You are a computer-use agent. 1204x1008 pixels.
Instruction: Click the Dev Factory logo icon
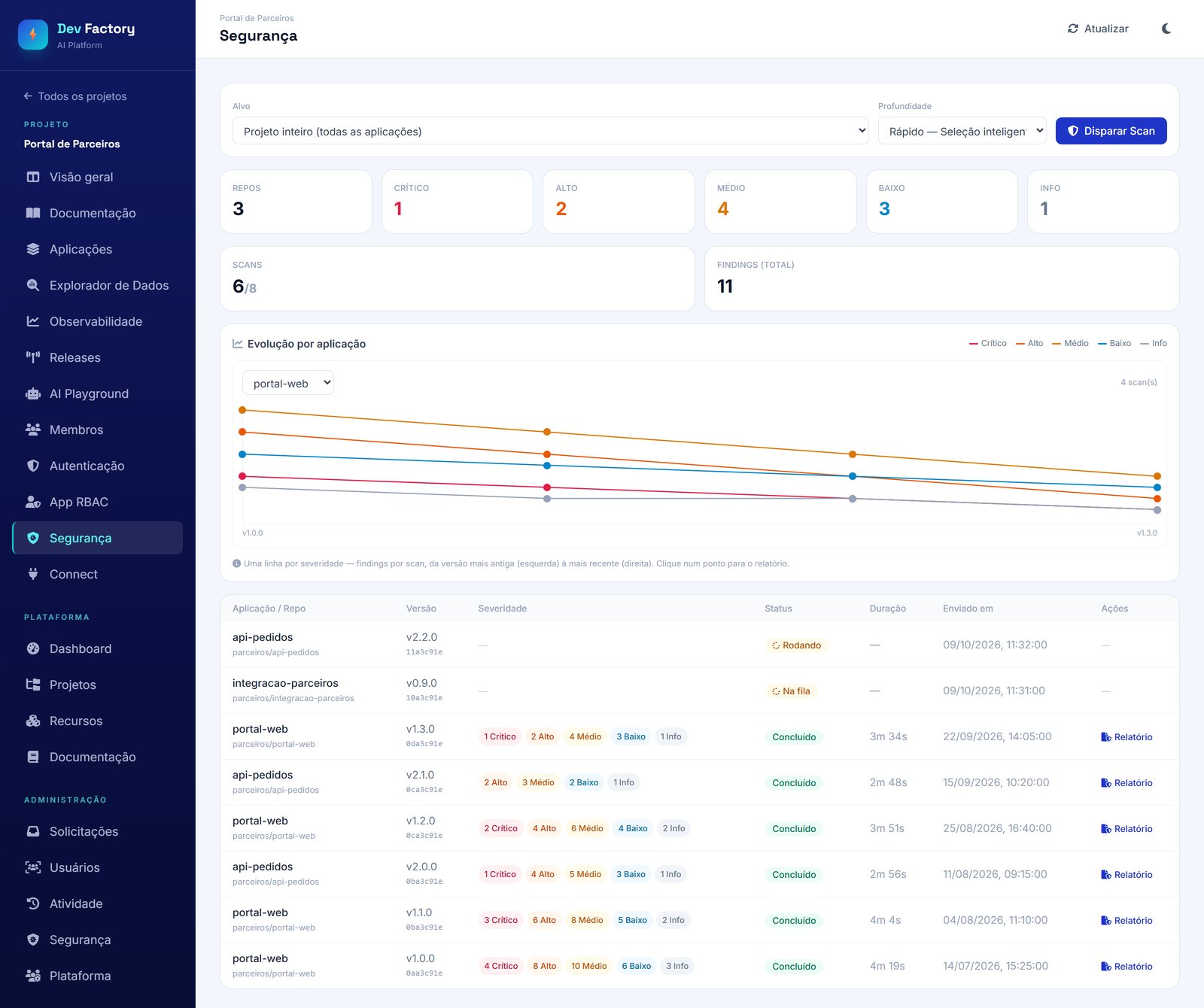tap(33, 35)
